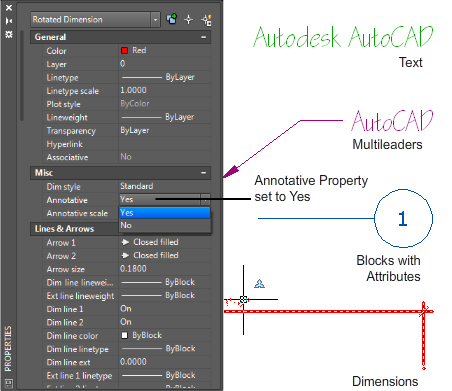452x391 pixels.
Task: Toggle auto-hide on Properties palette
Action: coord(9,21)
